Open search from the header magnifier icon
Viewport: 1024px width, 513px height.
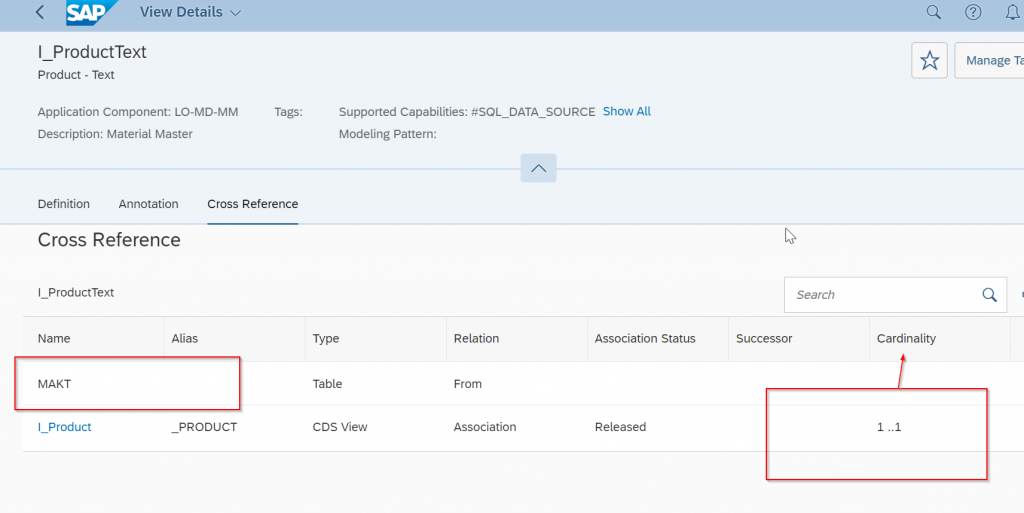(934, 12)
